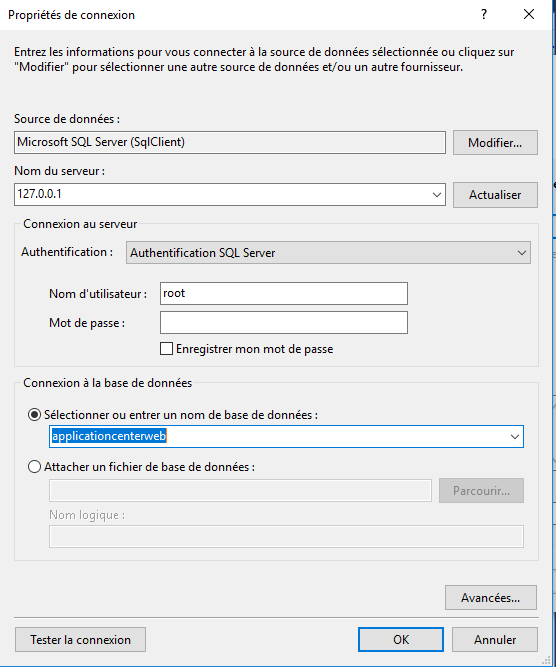Click Tester la connexion button

point(80,640)
